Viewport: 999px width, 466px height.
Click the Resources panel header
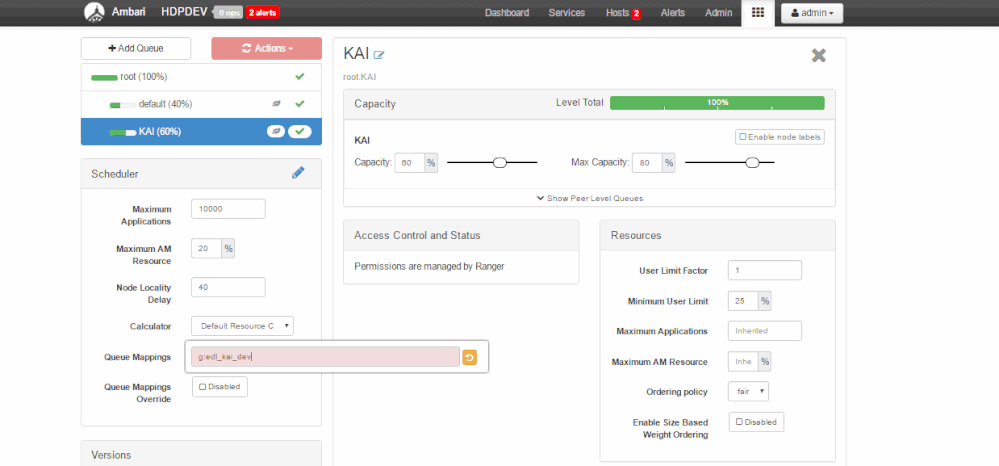[717, 235]
